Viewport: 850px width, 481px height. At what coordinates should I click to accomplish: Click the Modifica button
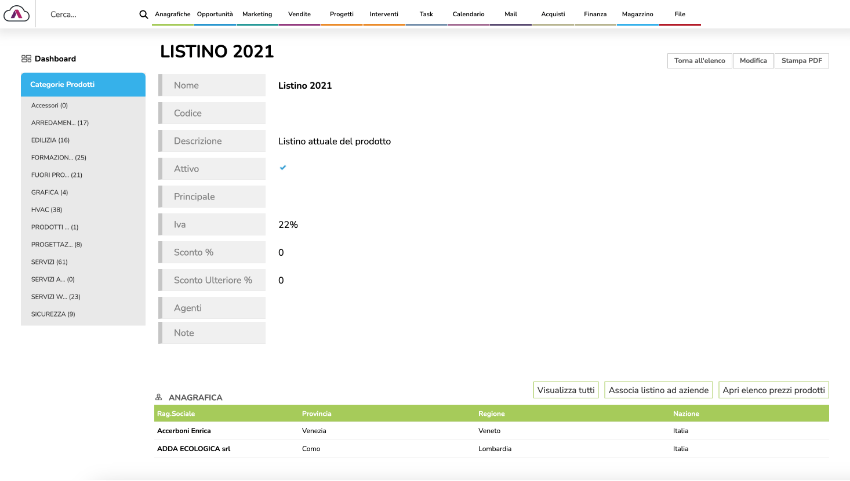(753, 61)
